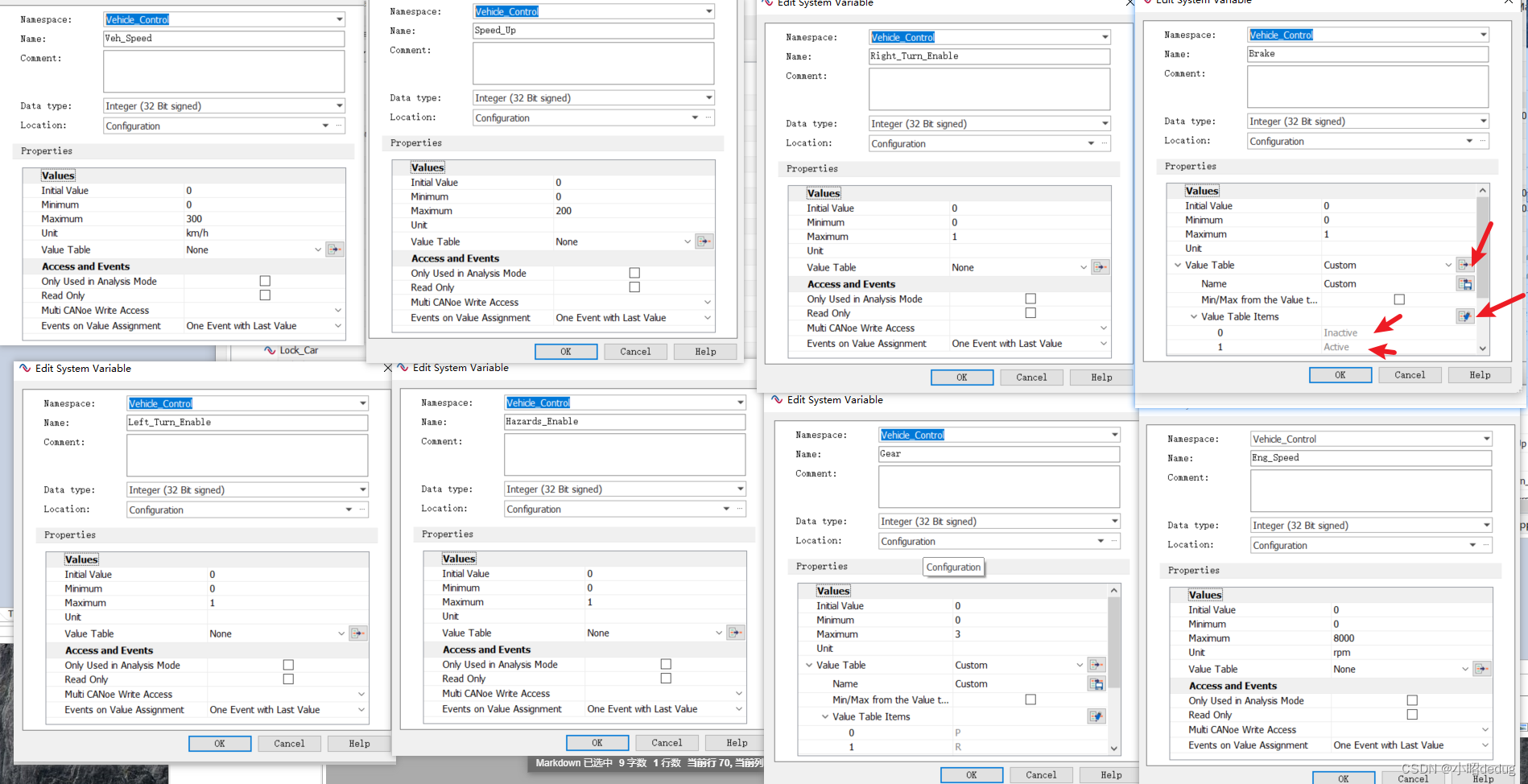Click OK in Left_Turn_Enable dialog

click(x=220, y=744)
